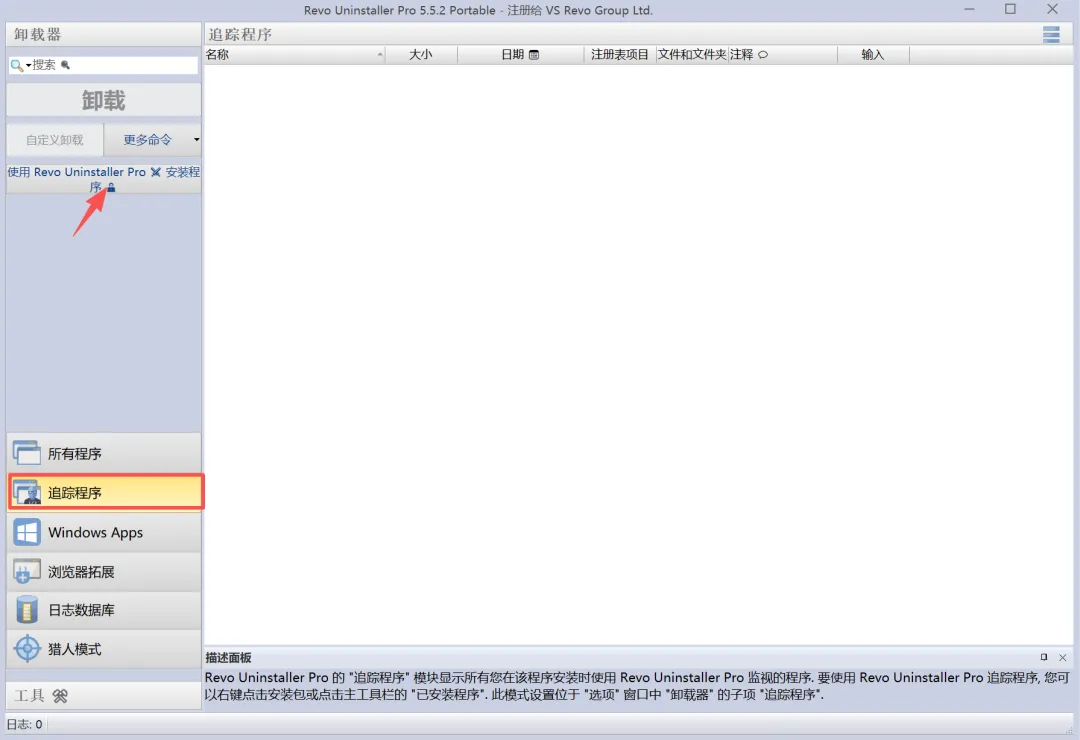Activate 猎人模式 hunter mode
Image resolution: width=1080 pixels, height=740 pixels.
click(x=104, y=649)
